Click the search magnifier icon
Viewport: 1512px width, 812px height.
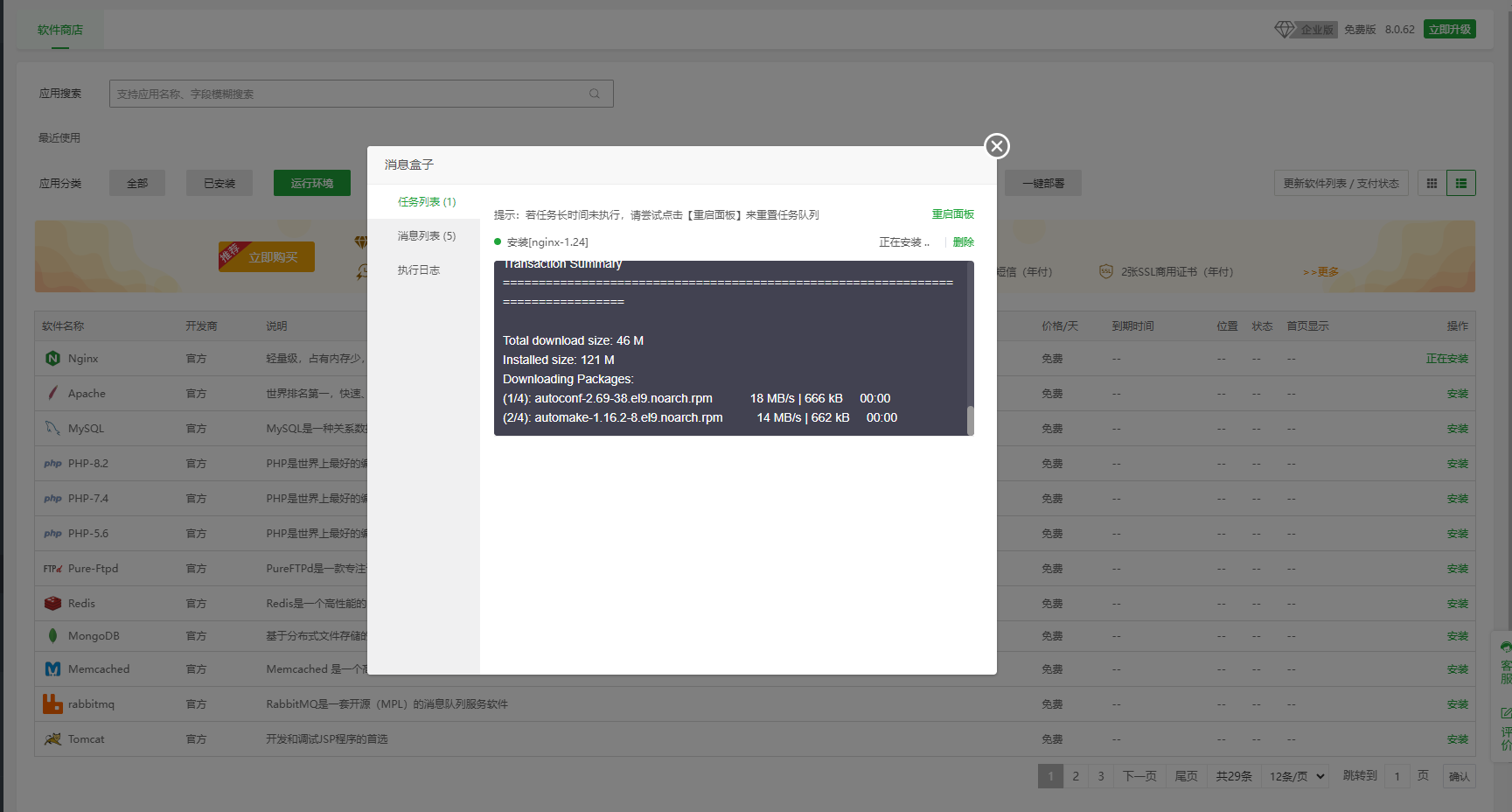tap(595, 94)
